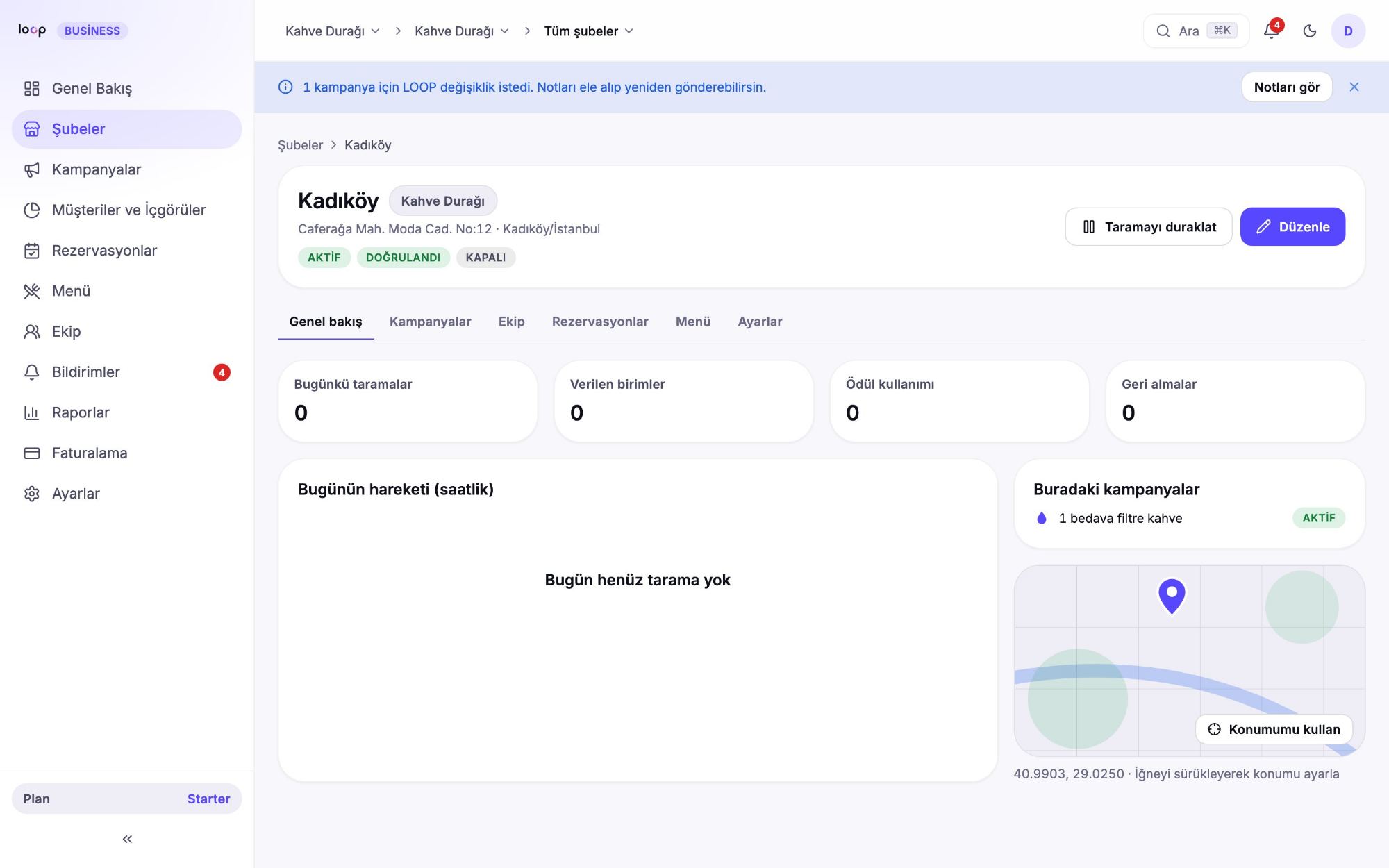
Task: Go to Şubeler breadcrumb link
Action: (x=300, y=145)
